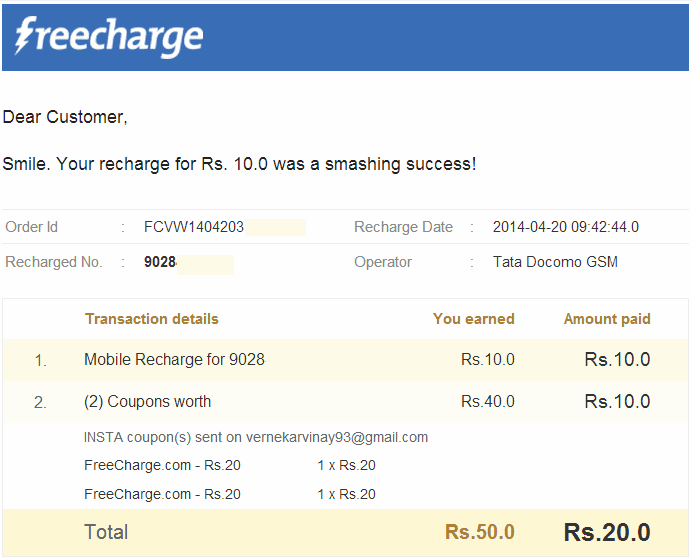Click the smashing success recharge message
This screenshot has height=559, width=692.
pyautogui.click(x=239, y=164)
